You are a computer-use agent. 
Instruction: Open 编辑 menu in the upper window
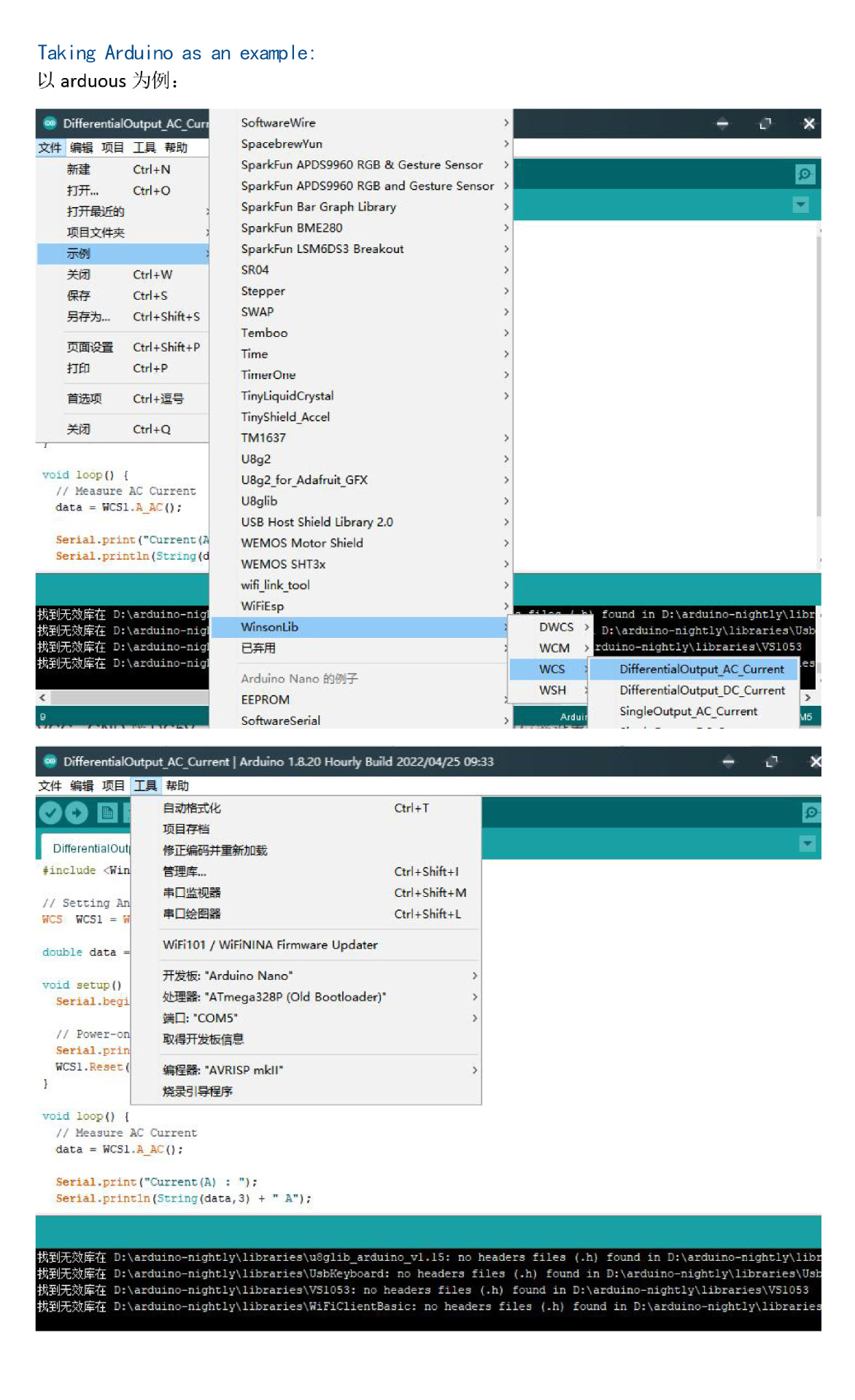point(82,148)
